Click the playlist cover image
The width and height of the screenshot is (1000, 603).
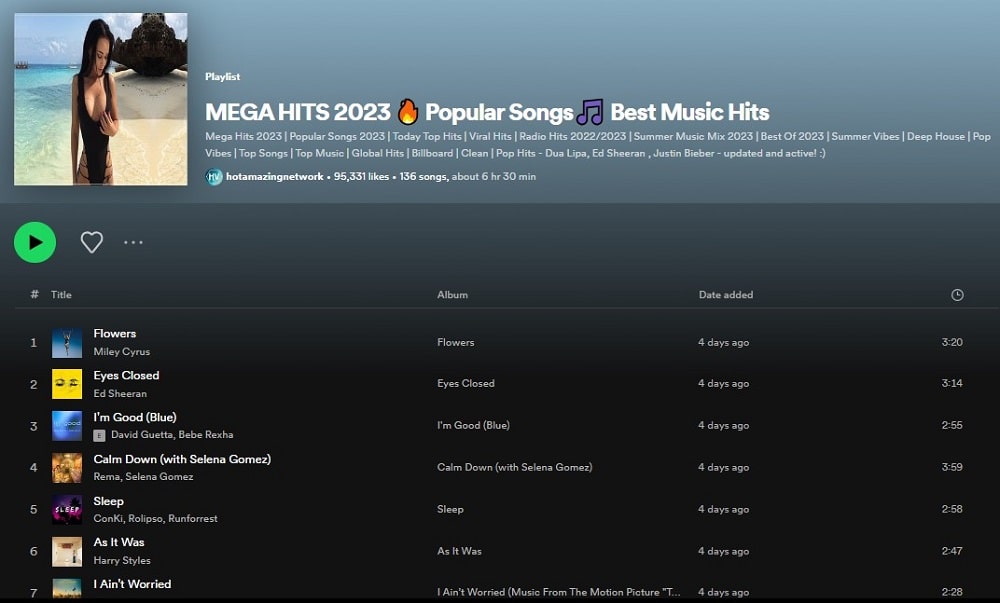click(x=101, y=99)
